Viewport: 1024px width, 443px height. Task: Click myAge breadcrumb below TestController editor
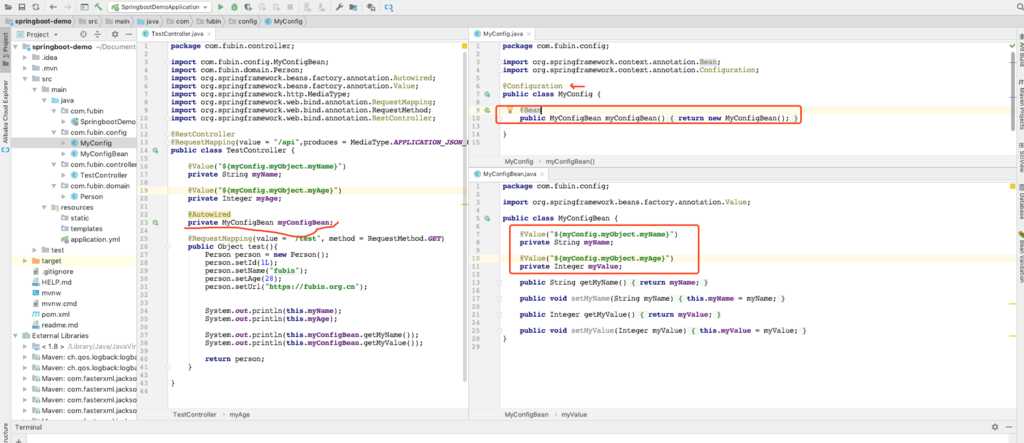click(239, 414)
